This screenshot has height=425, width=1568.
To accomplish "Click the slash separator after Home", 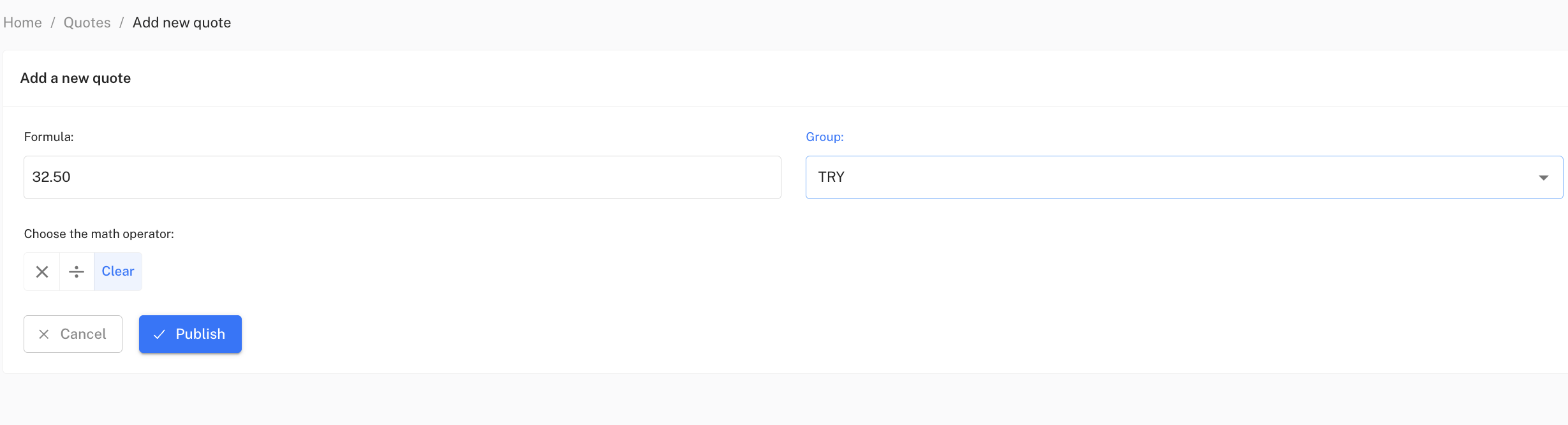I will pos(53,23).
